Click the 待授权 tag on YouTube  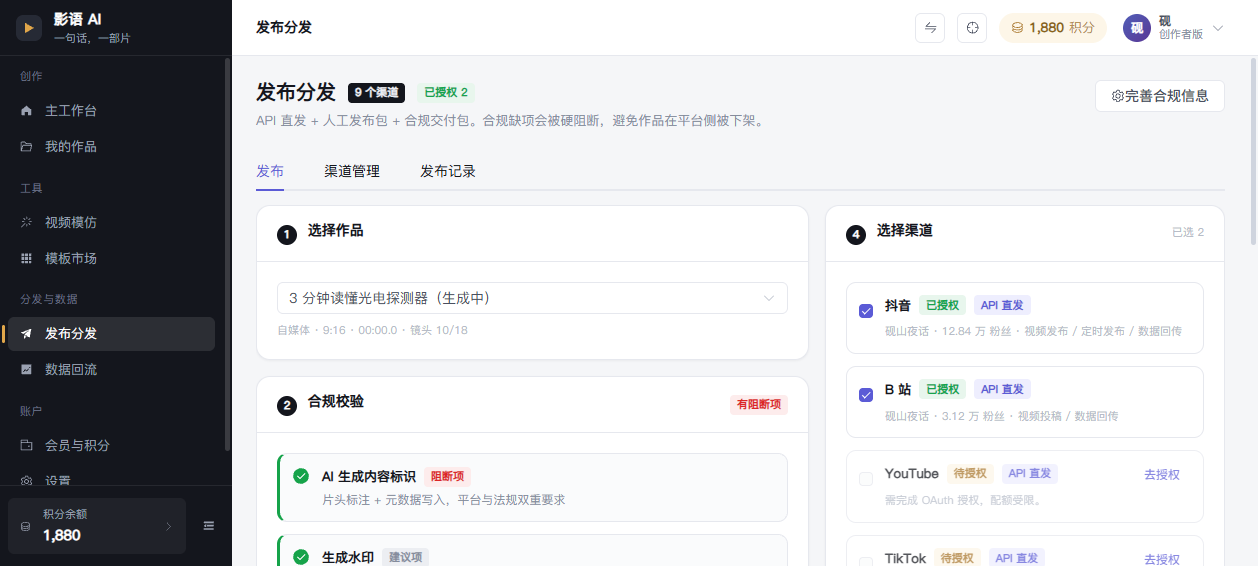(x=970, y=474)
